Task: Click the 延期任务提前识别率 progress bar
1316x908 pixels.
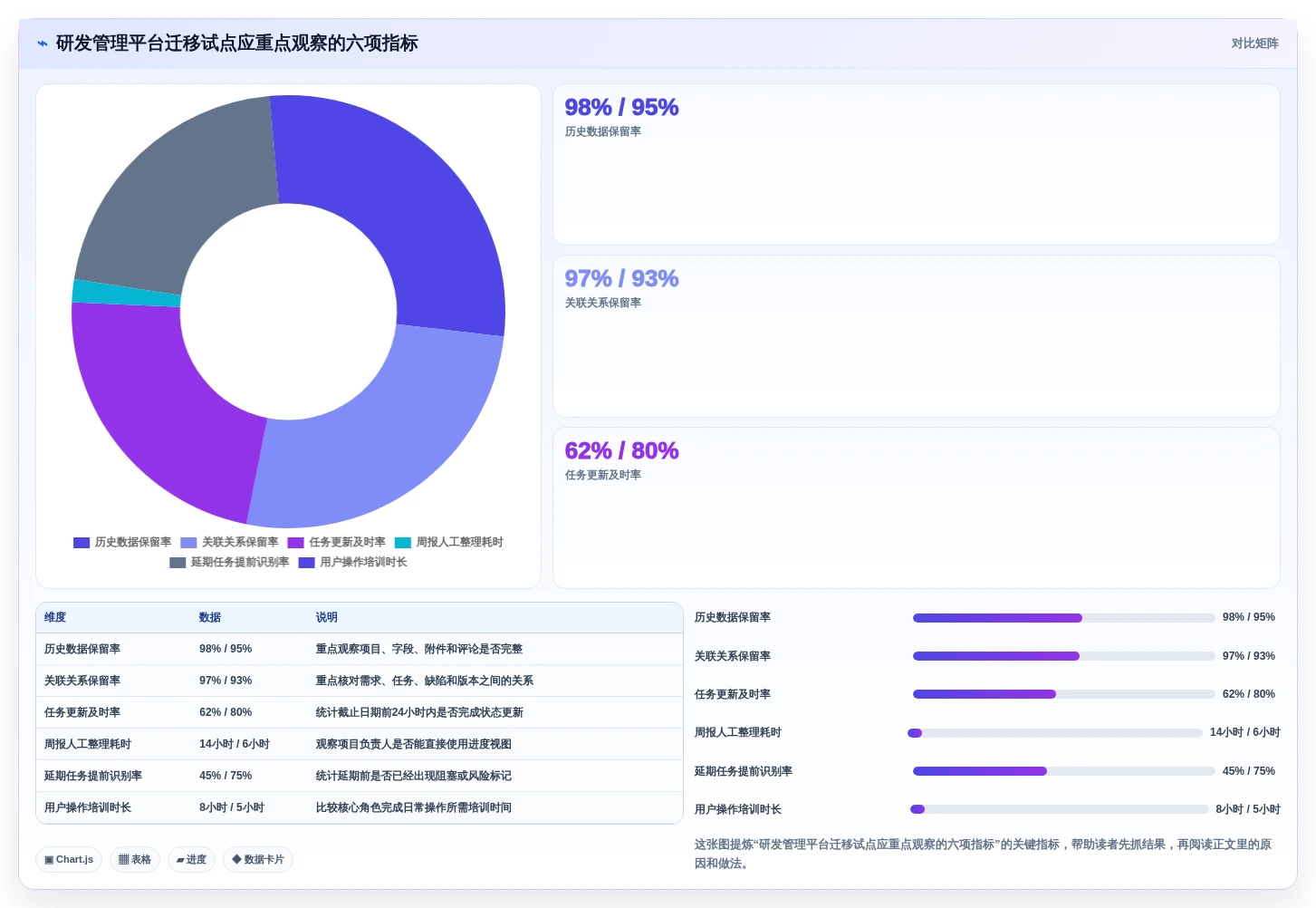Action: click(1064, 771)
